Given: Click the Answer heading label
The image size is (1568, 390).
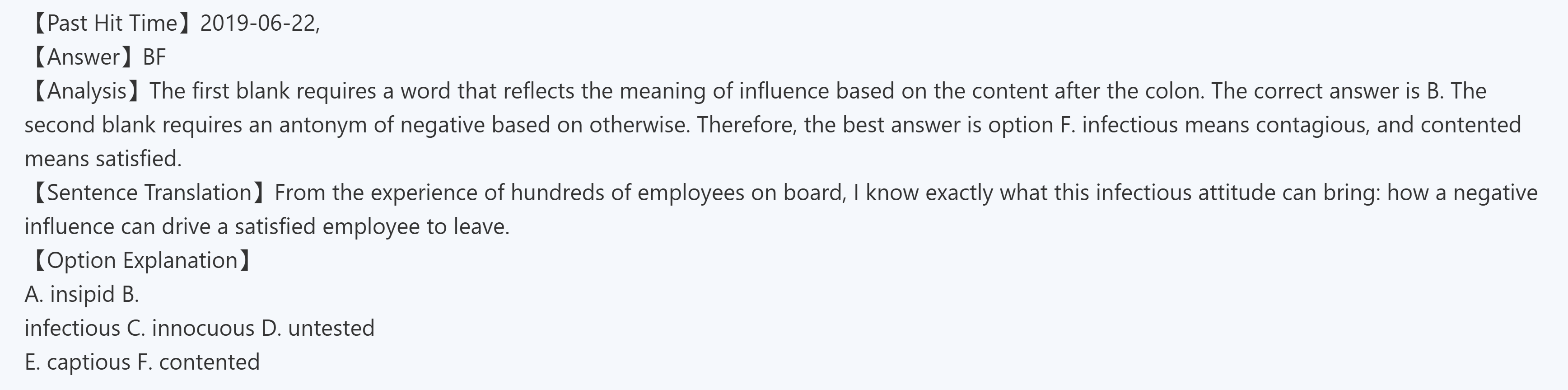Looking at the screenshot, I should (x=84, y=57).
